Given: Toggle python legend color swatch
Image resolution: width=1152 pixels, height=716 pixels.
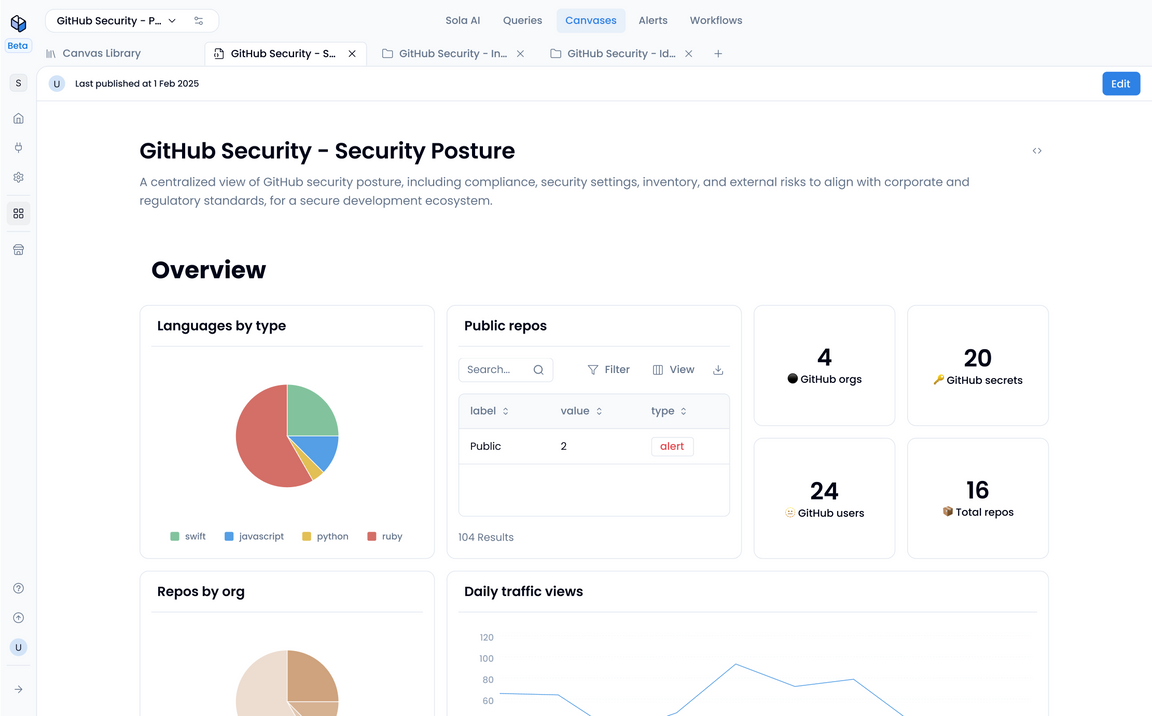Looking at the screenshot, I should (x=307, y=537).
